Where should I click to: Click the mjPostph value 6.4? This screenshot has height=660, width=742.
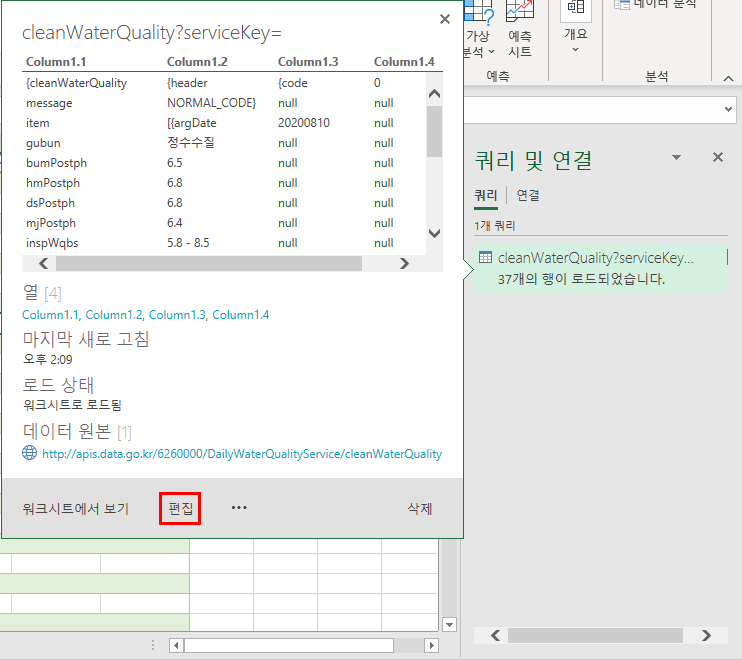point(175,222)
